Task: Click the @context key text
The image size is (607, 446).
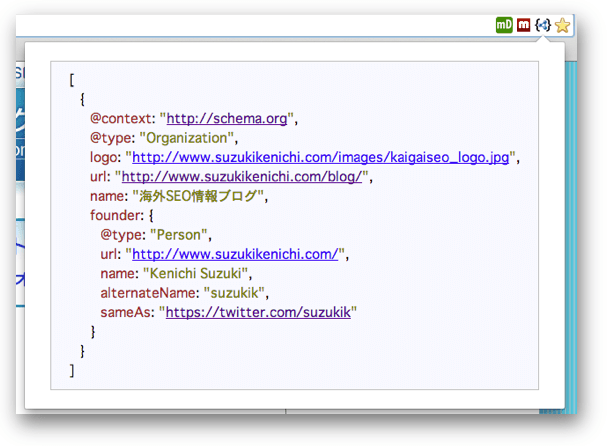Action: point(122,118)
